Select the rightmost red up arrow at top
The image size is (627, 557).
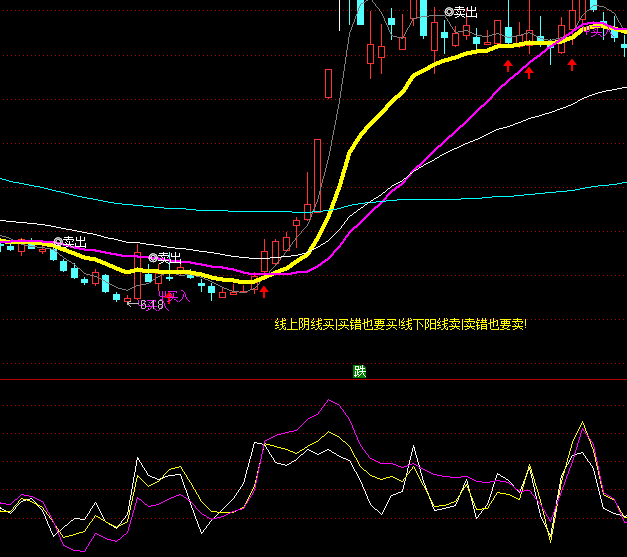click(x=572, y=66)
